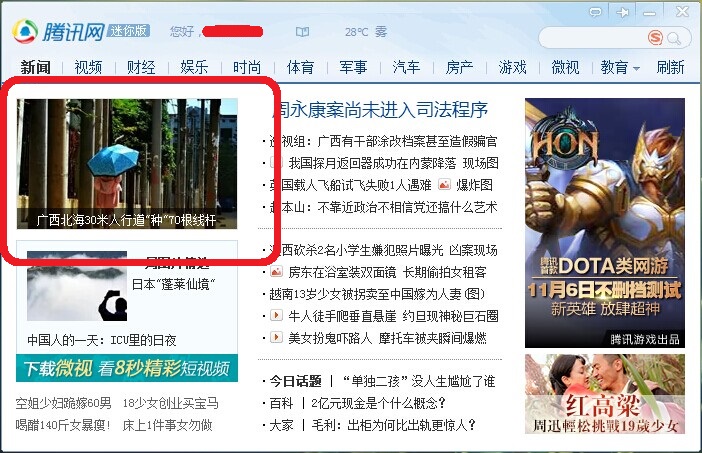The image size is (702, 453).
Task: Switch to the 视频 tab
Action: pyautogui.click(x=88, y=68)
